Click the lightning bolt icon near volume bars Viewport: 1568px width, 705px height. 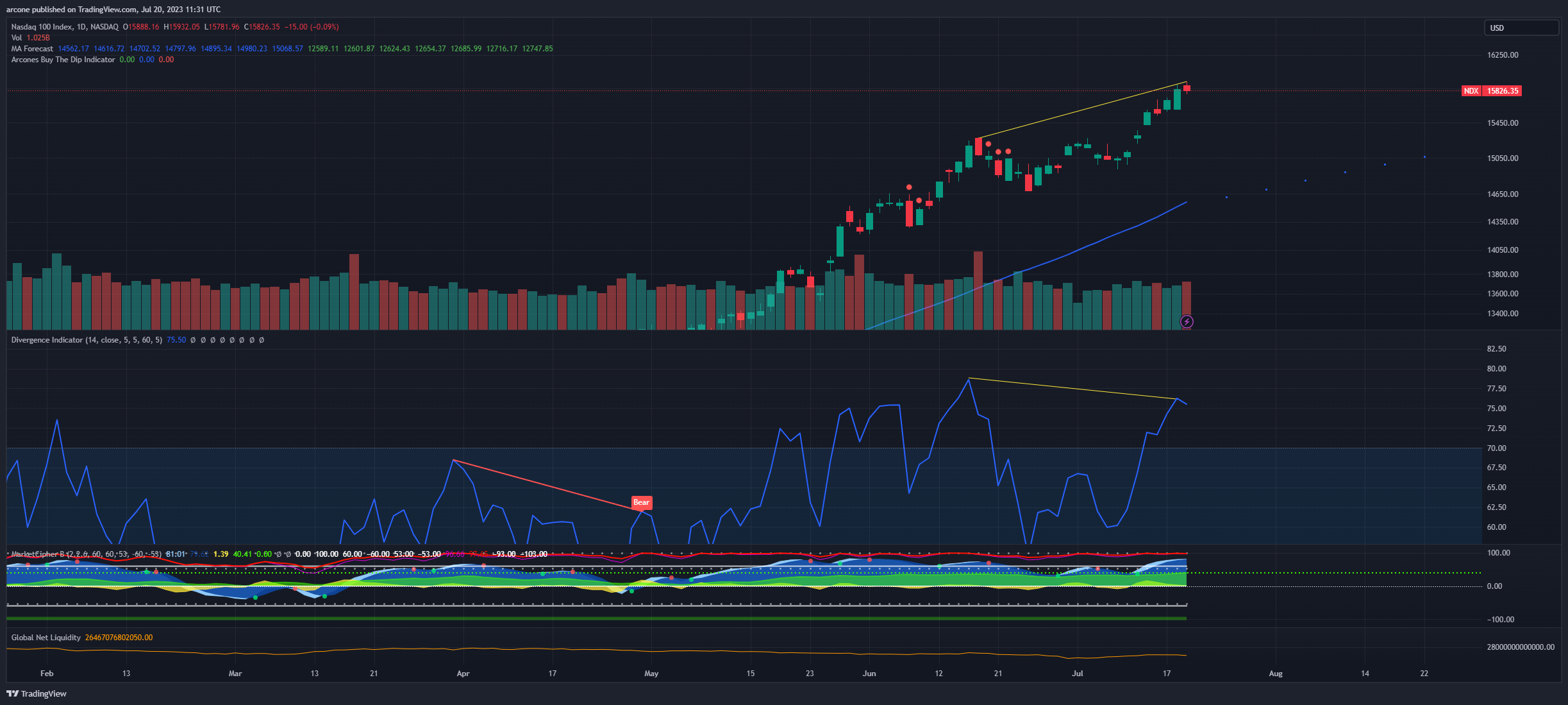click(1187, 321)
